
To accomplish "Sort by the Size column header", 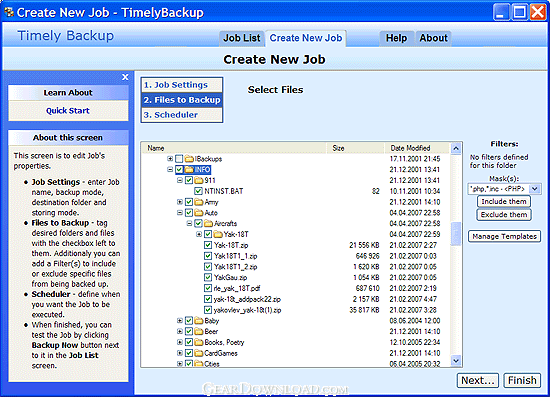I will pyautogui.click(x=355, y=148).
